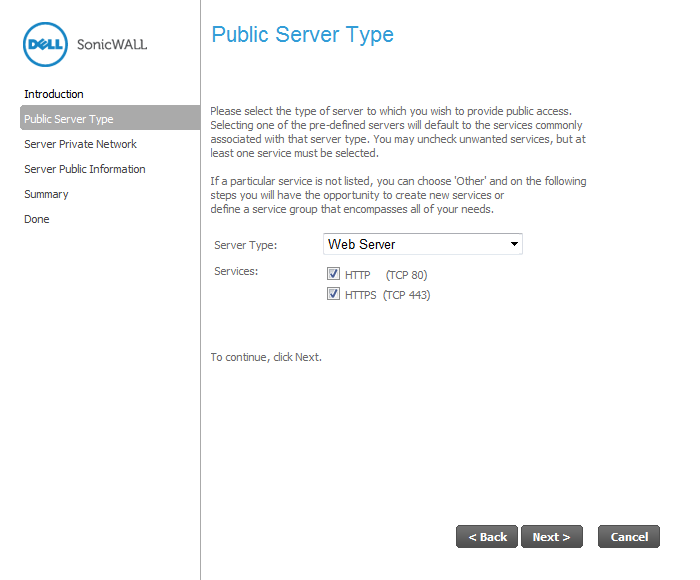Click the HTTPS (TCP 443) label text
The height and width of the screenshot is (580, 700).
coord(388,295)
